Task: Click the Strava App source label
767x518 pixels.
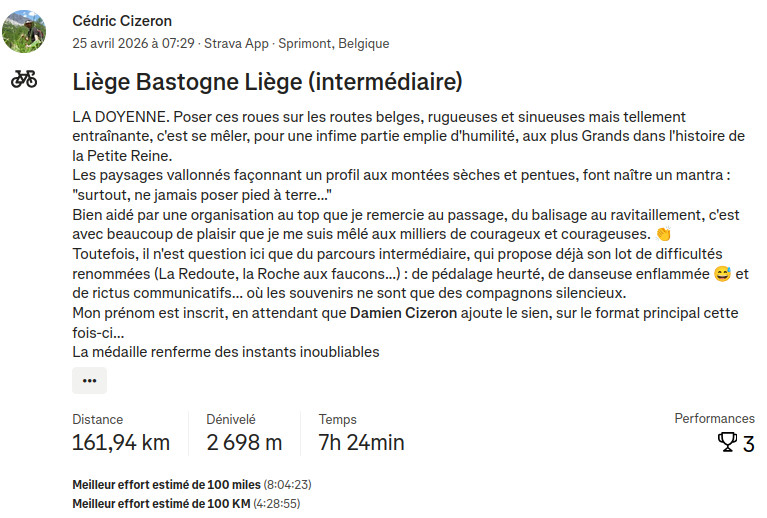Action: [x=236, y=44]
